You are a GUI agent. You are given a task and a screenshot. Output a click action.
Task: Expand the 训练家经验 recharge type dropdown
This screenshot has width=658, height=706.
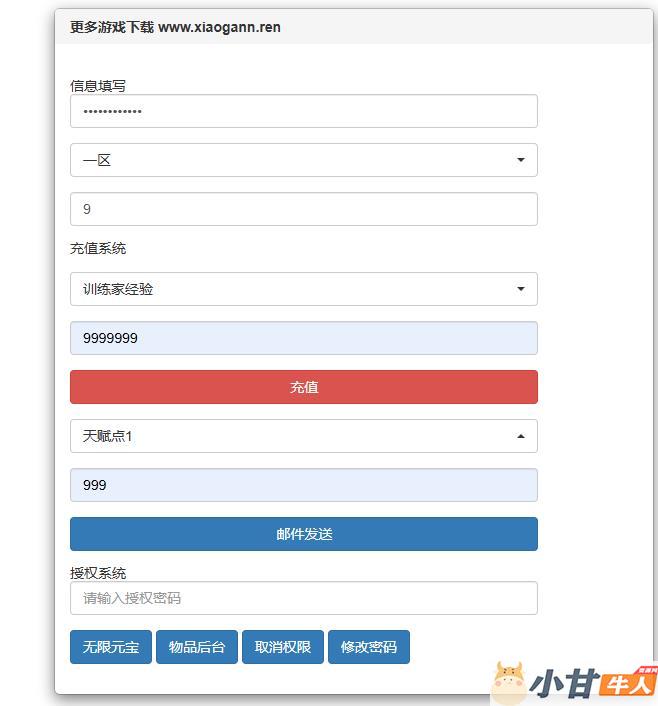(303, 289)
